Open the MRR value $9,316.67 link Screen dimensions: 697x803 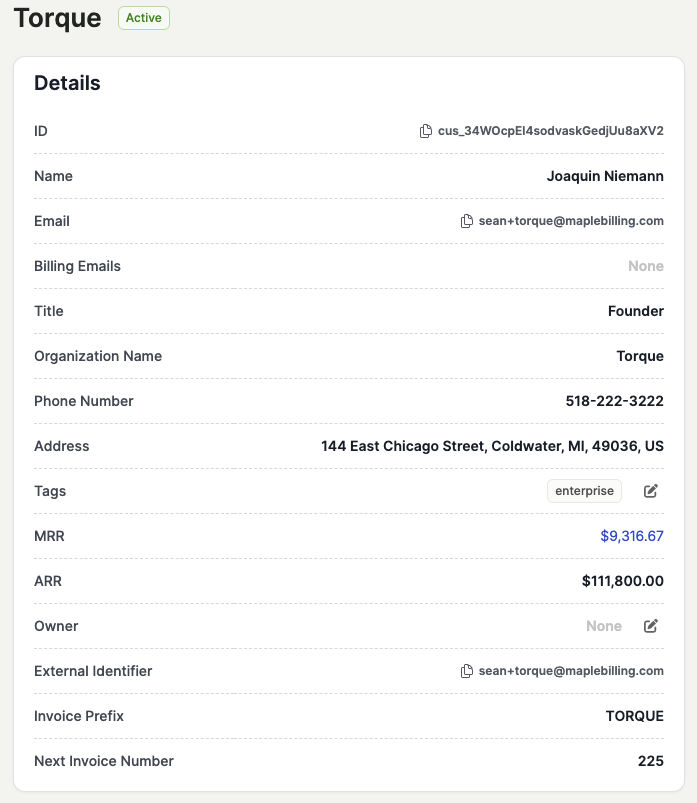pyautogui.click(x=631, y=536)
